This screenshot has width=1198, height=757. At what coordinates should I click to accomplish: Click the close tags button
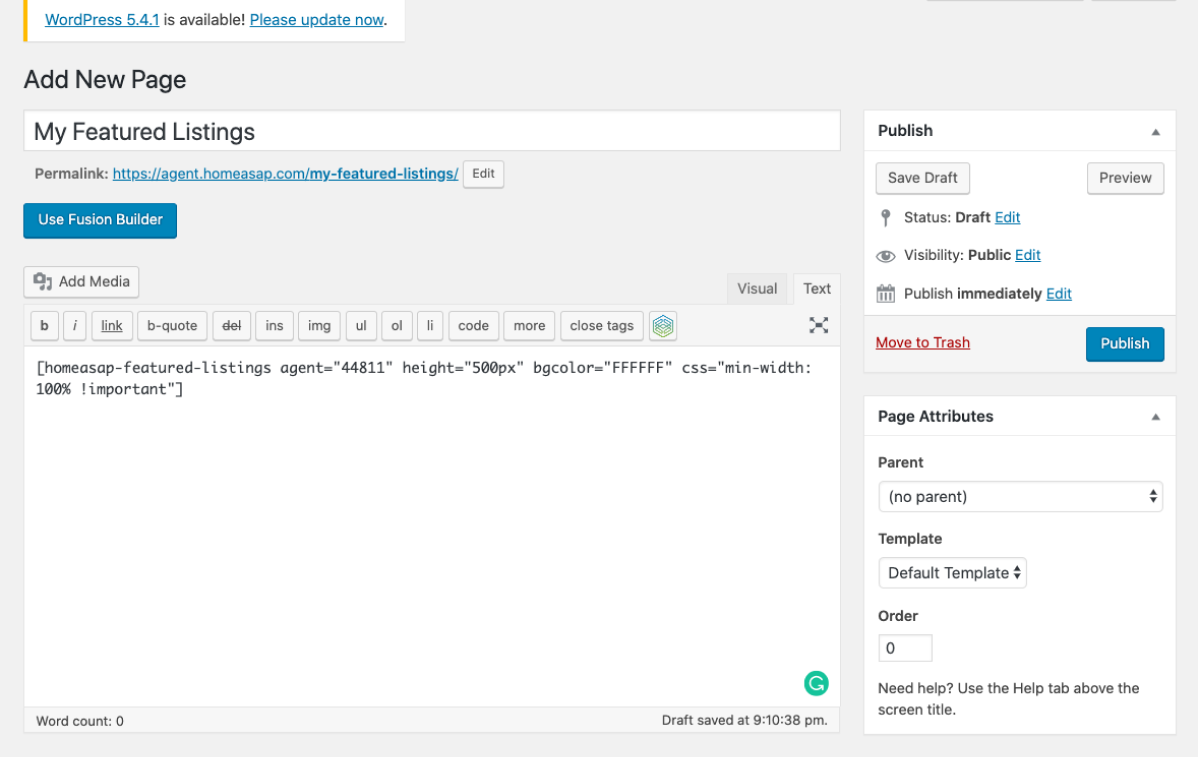coord(602,325)
